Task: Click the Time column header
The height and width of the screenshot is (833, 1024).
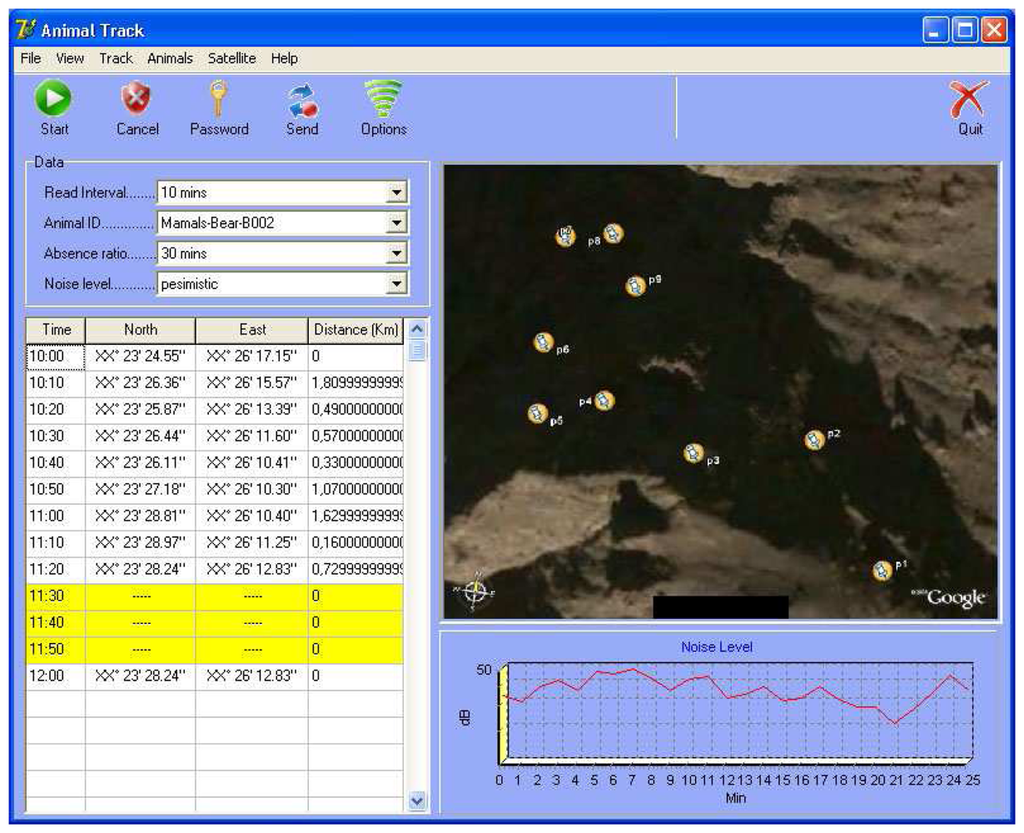Action: [56, 330]
